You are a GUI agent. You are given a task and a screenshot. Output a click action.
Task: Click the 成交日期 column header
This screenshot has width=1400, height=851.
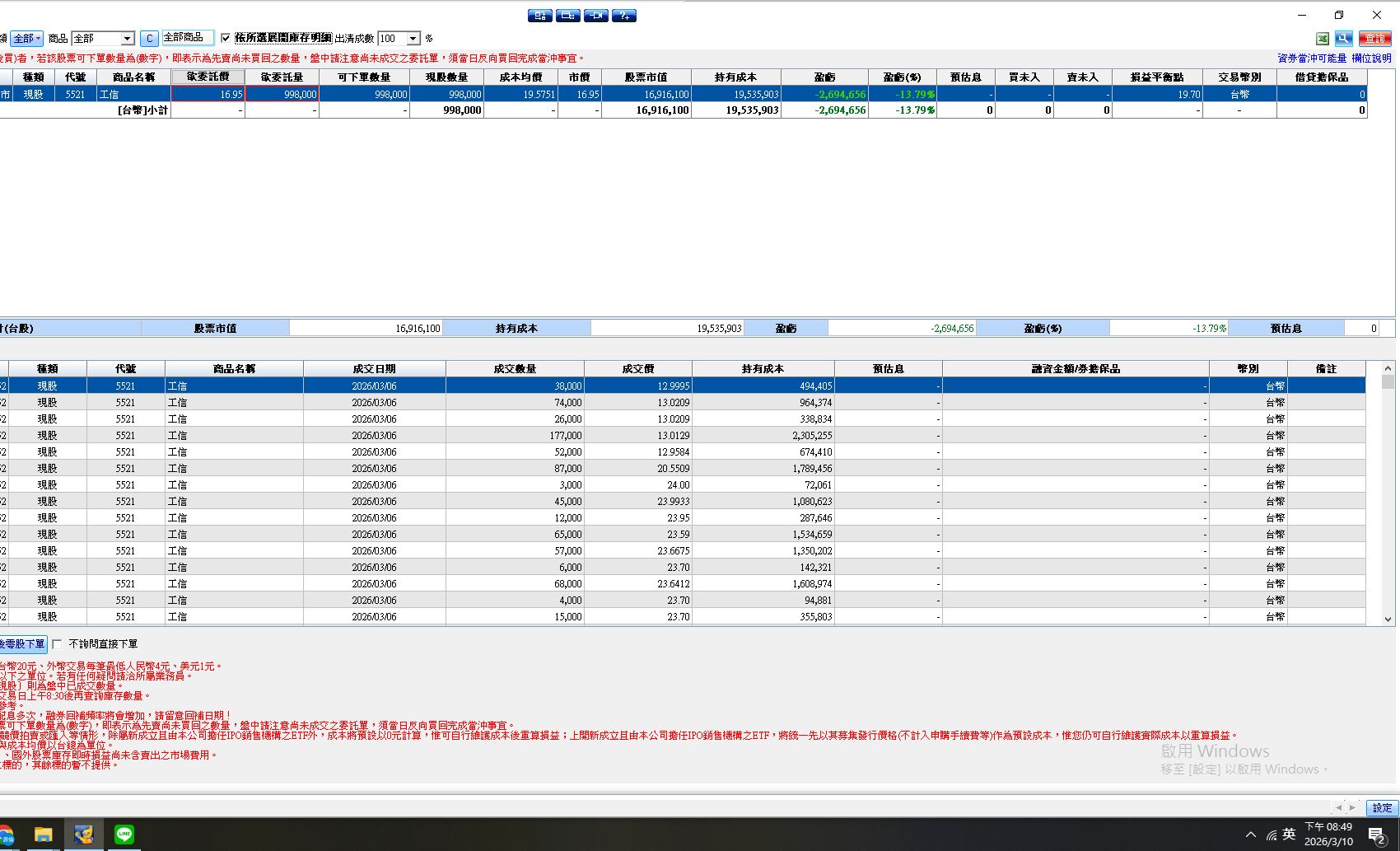point(374,369)
